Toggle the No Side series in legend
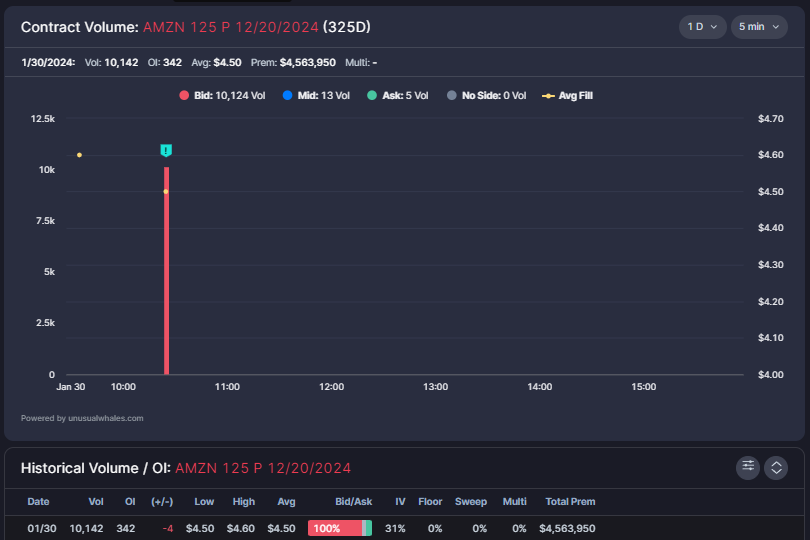 click(487, 96)
